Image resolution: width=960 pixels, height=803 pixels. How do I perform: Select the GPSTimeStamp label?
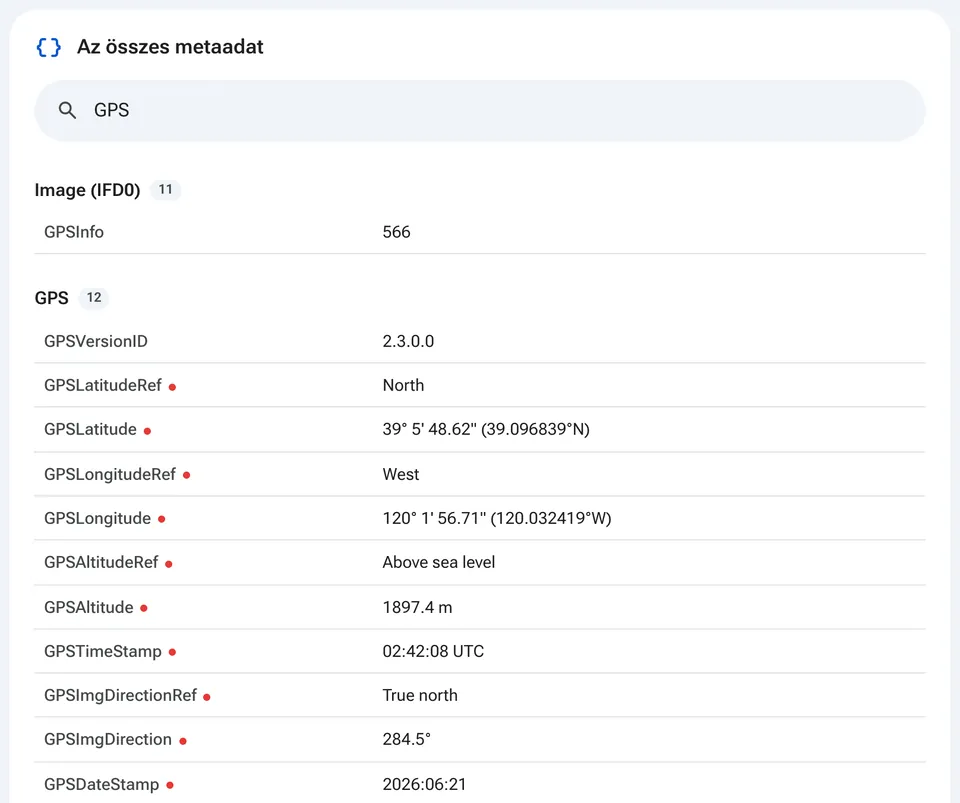click(103, 652)
